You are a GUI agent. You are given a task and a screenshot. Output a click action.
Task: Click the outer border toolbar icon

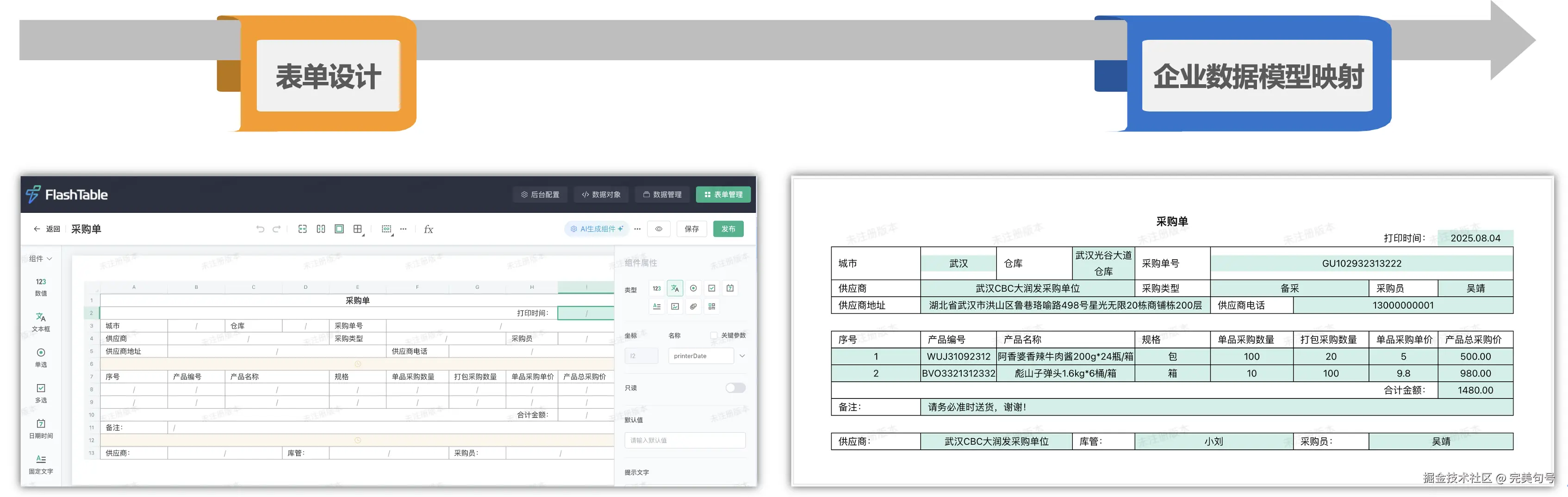[339, 230]
